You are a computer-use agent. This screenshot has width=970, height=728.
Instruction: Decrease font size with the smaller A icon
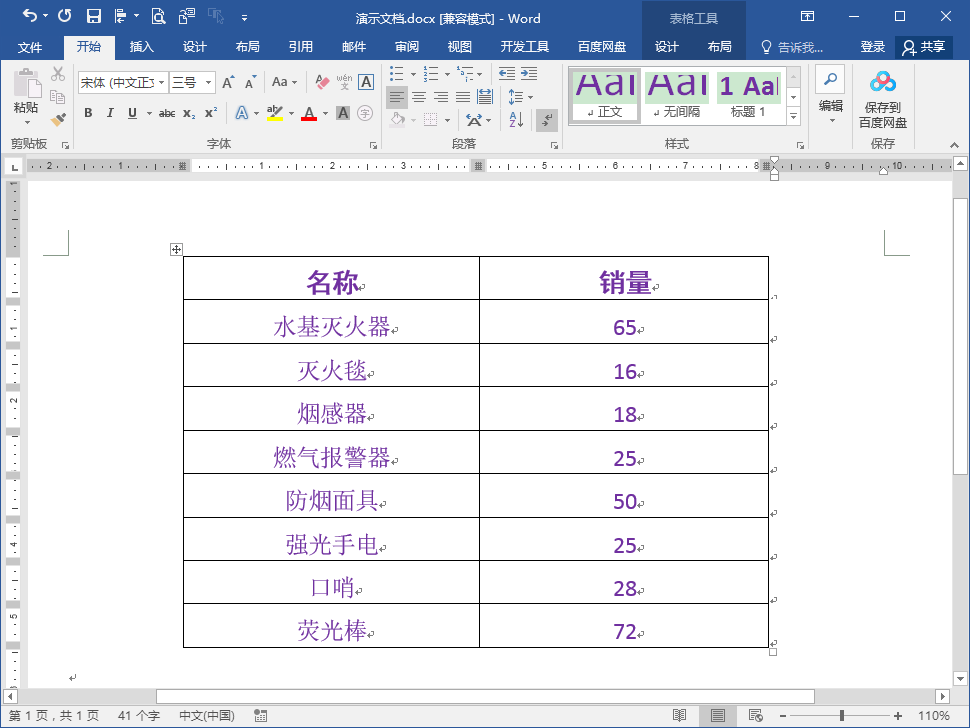point(250,82)
